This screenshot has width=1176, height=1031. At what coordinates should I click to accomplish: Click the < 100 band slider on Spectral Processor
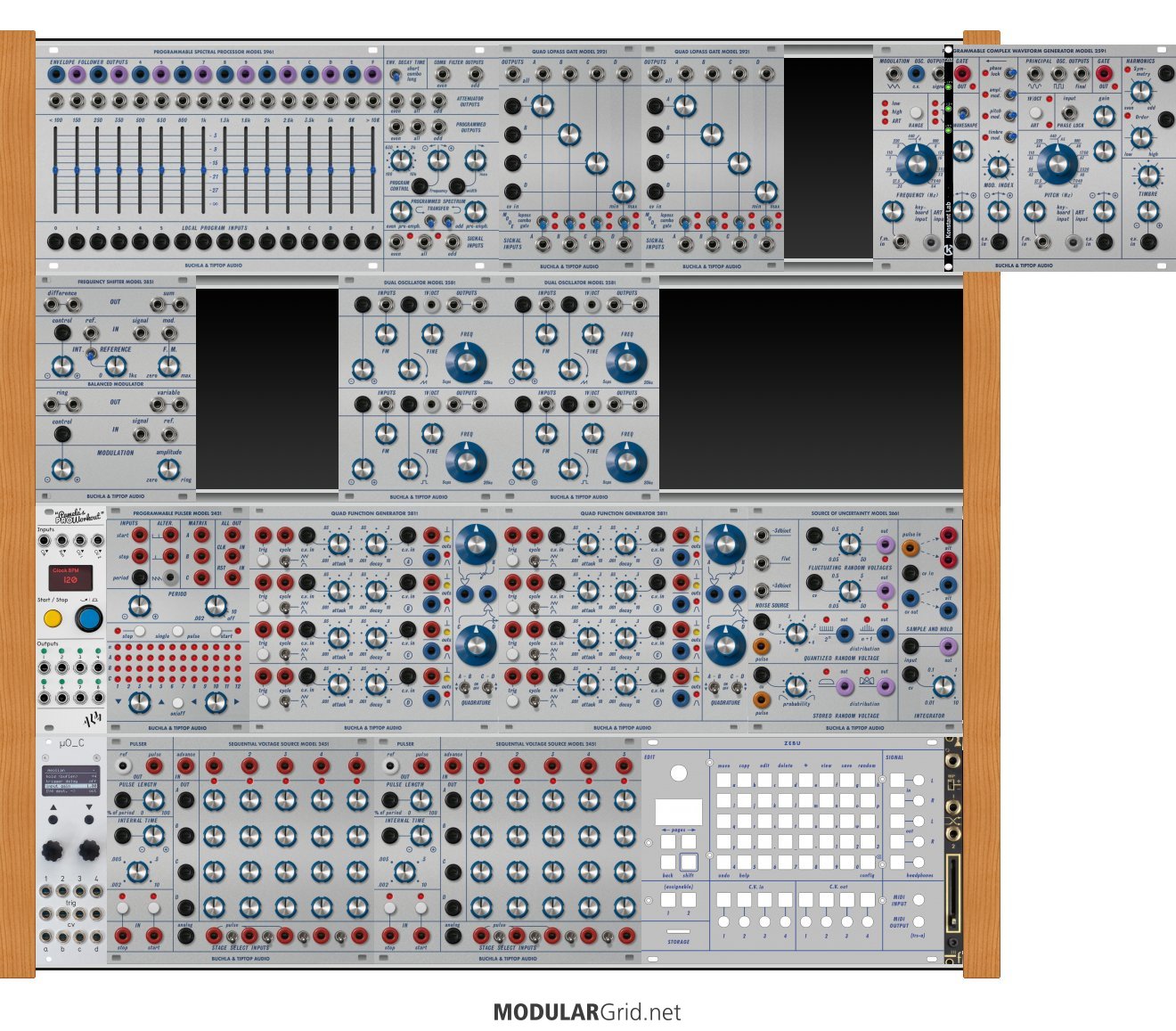55,169
